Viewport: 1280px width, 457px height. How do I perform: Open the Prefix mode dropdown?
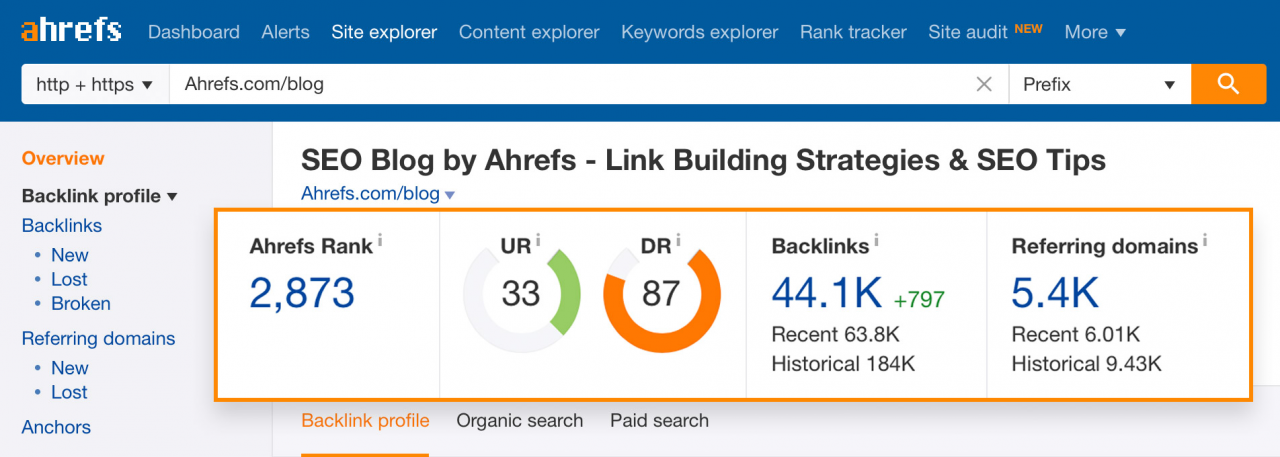pyautogui.click(x=1100, y=85)
